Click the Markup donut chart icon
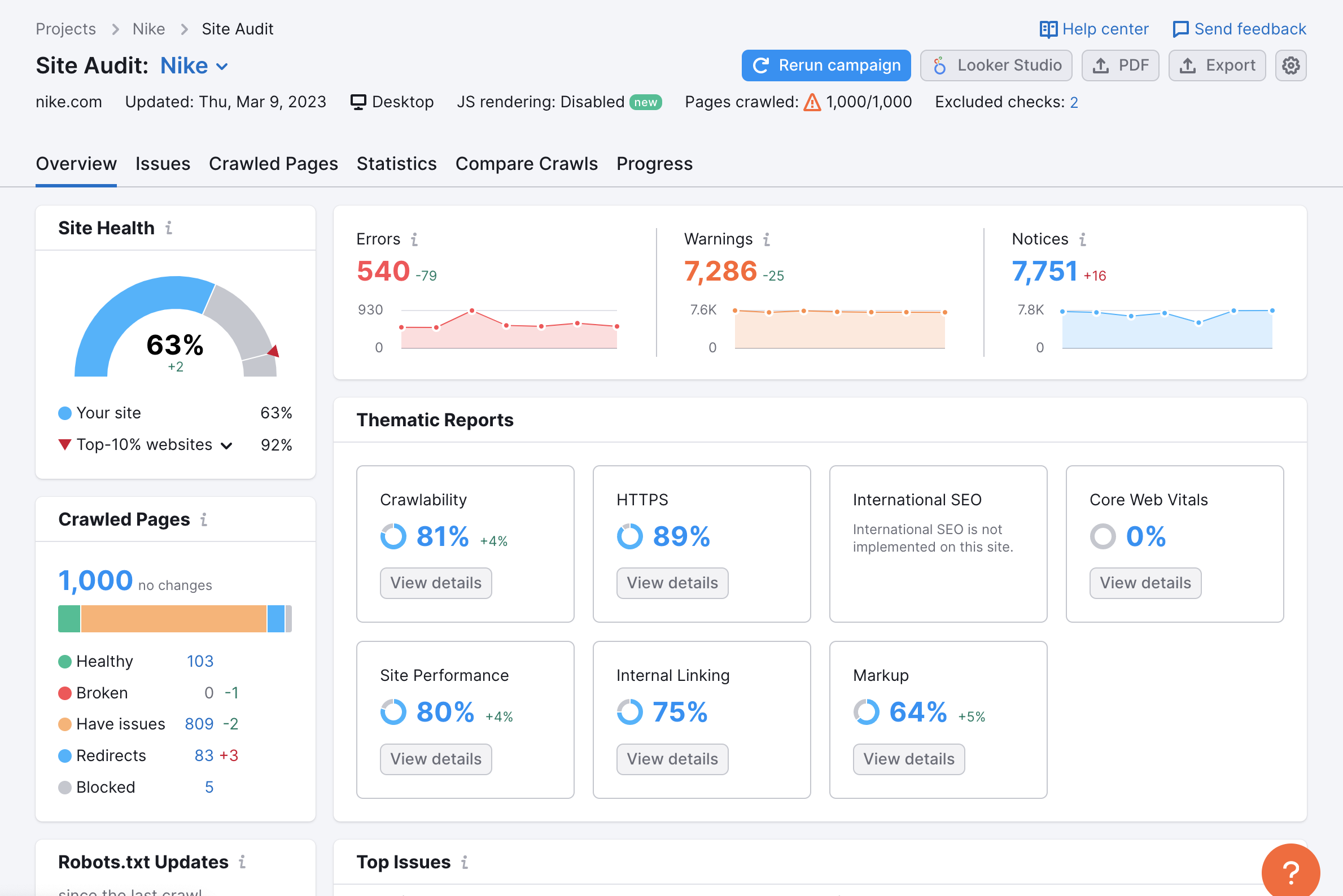The width and height of the screenshot is (1343, 896). 867,712
